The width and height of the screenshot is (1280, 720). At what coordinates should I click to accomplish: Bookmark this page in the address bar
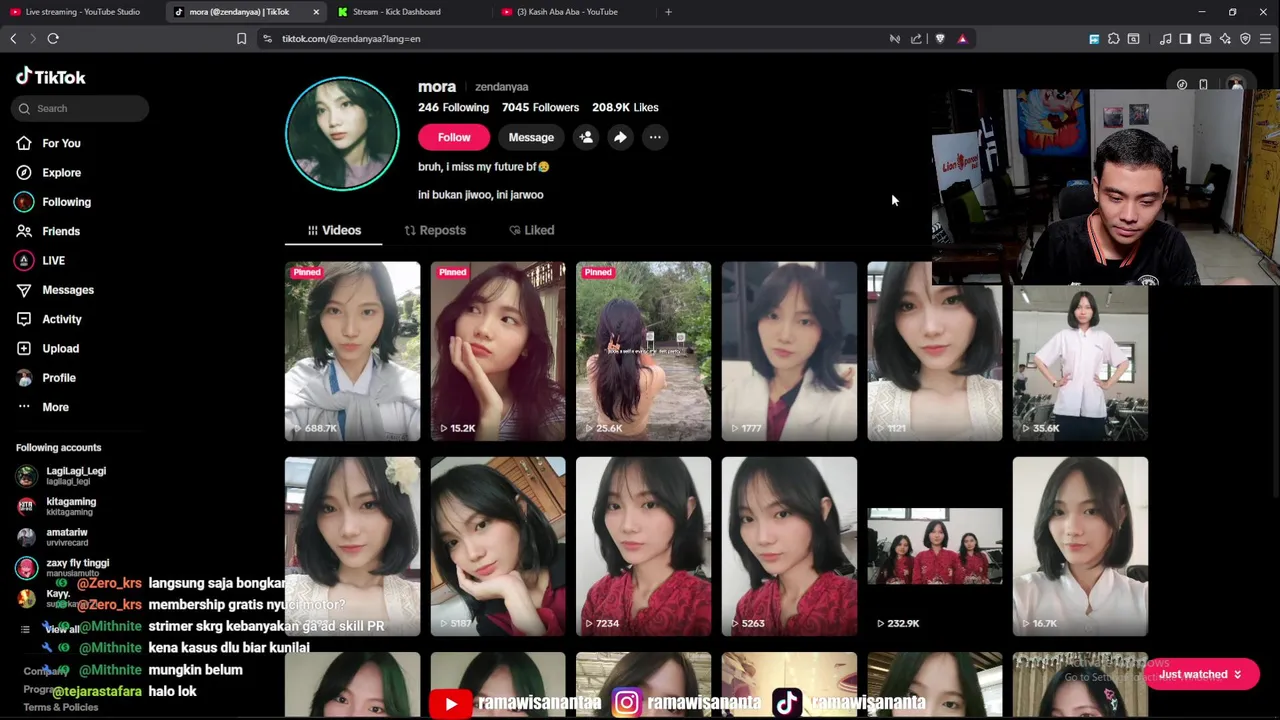[x=241, y=38]
